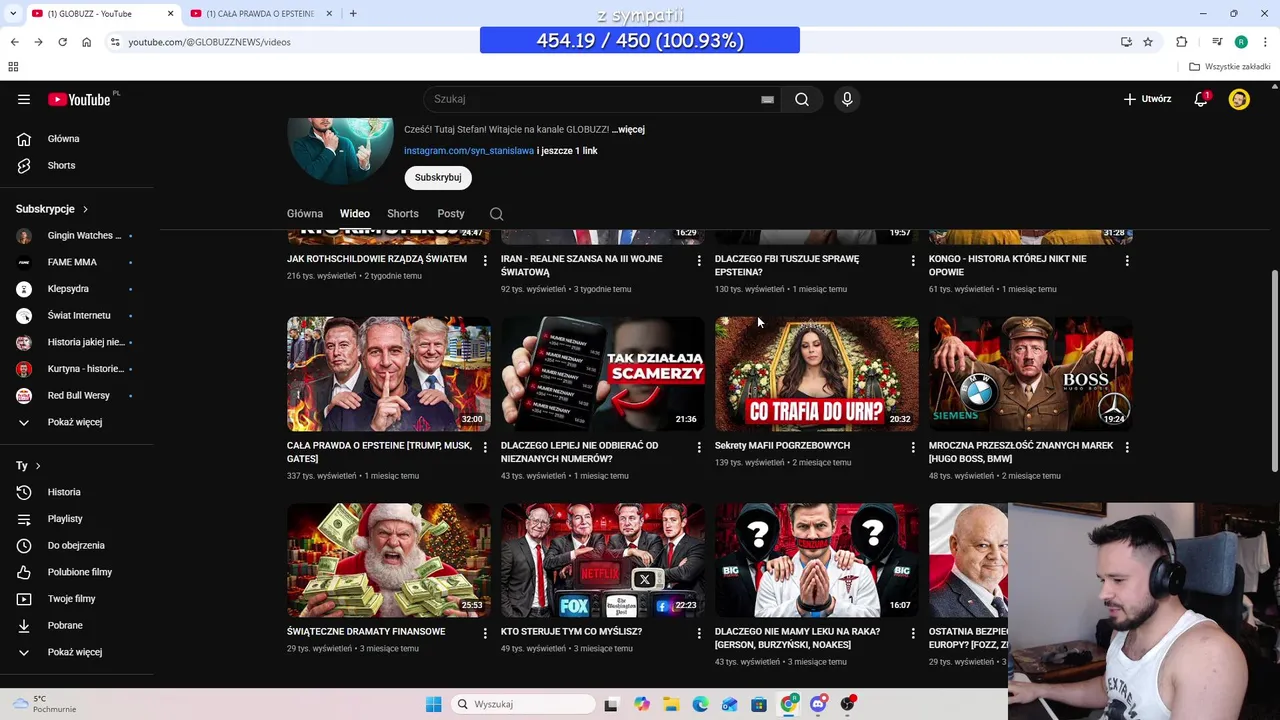Open the account avatar menu
Viewport: 1280px width, 720px height.
[1239, 99]
